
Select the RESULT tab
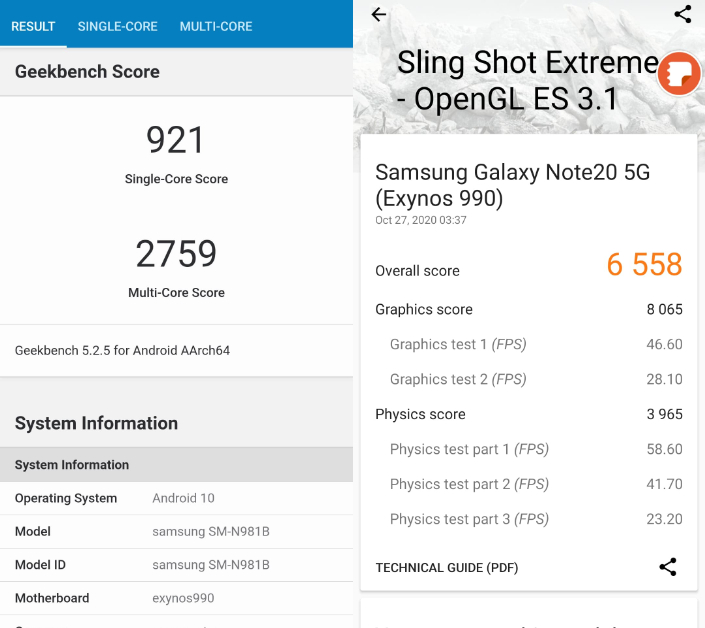[33, 27]
